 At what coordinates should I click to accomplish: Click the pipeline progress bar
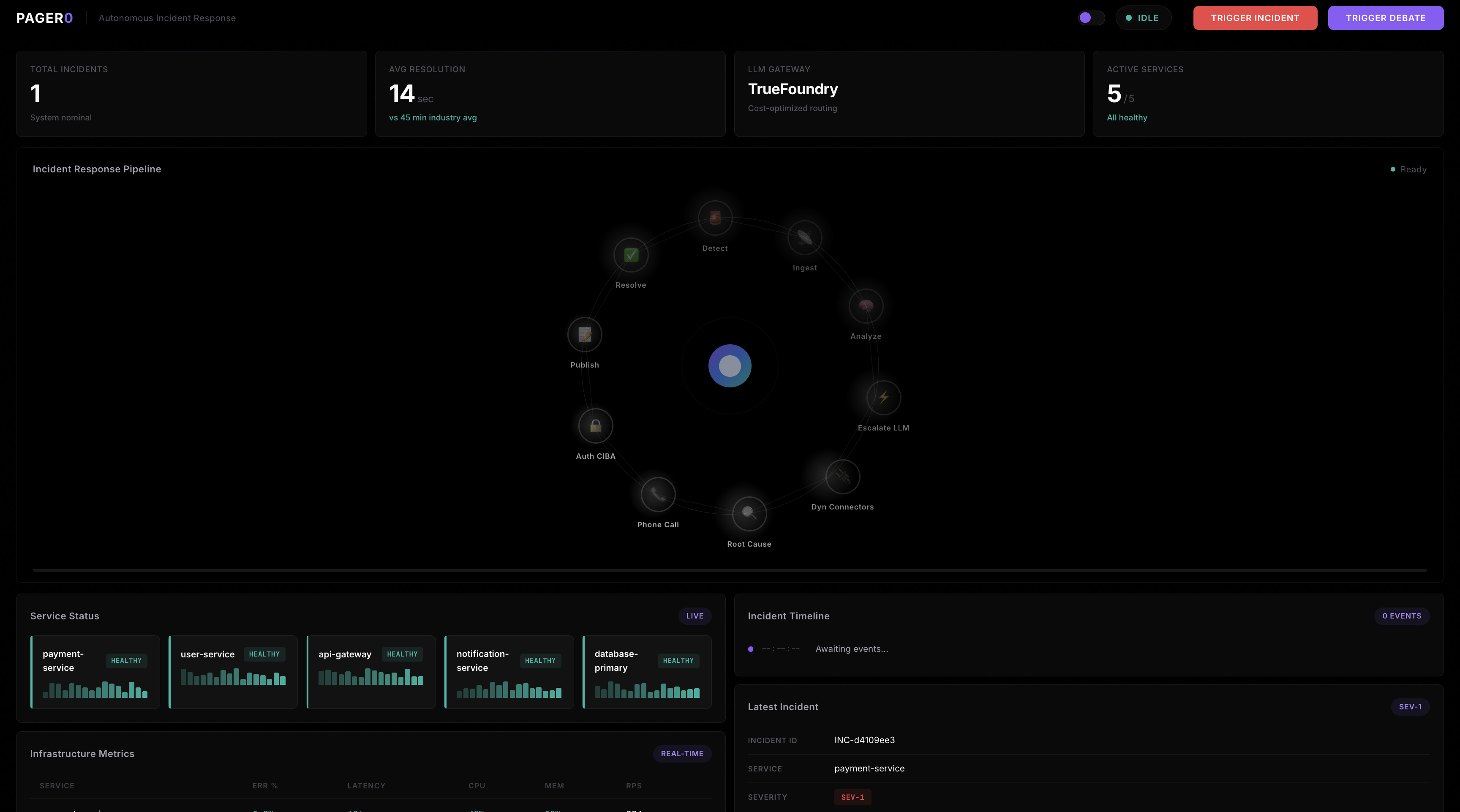coord(730,570)
